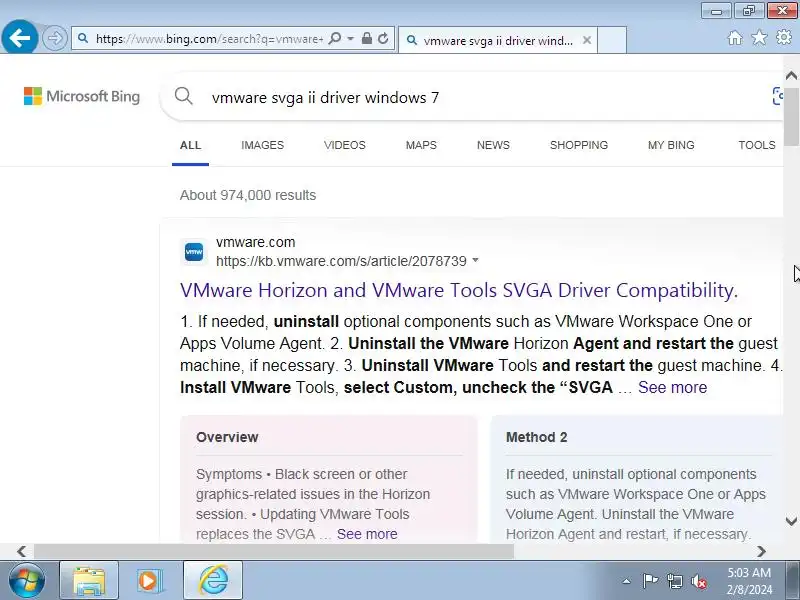Click See more in Overview card
The width and height of the screenshot is (800, 600).
(367, 534)
